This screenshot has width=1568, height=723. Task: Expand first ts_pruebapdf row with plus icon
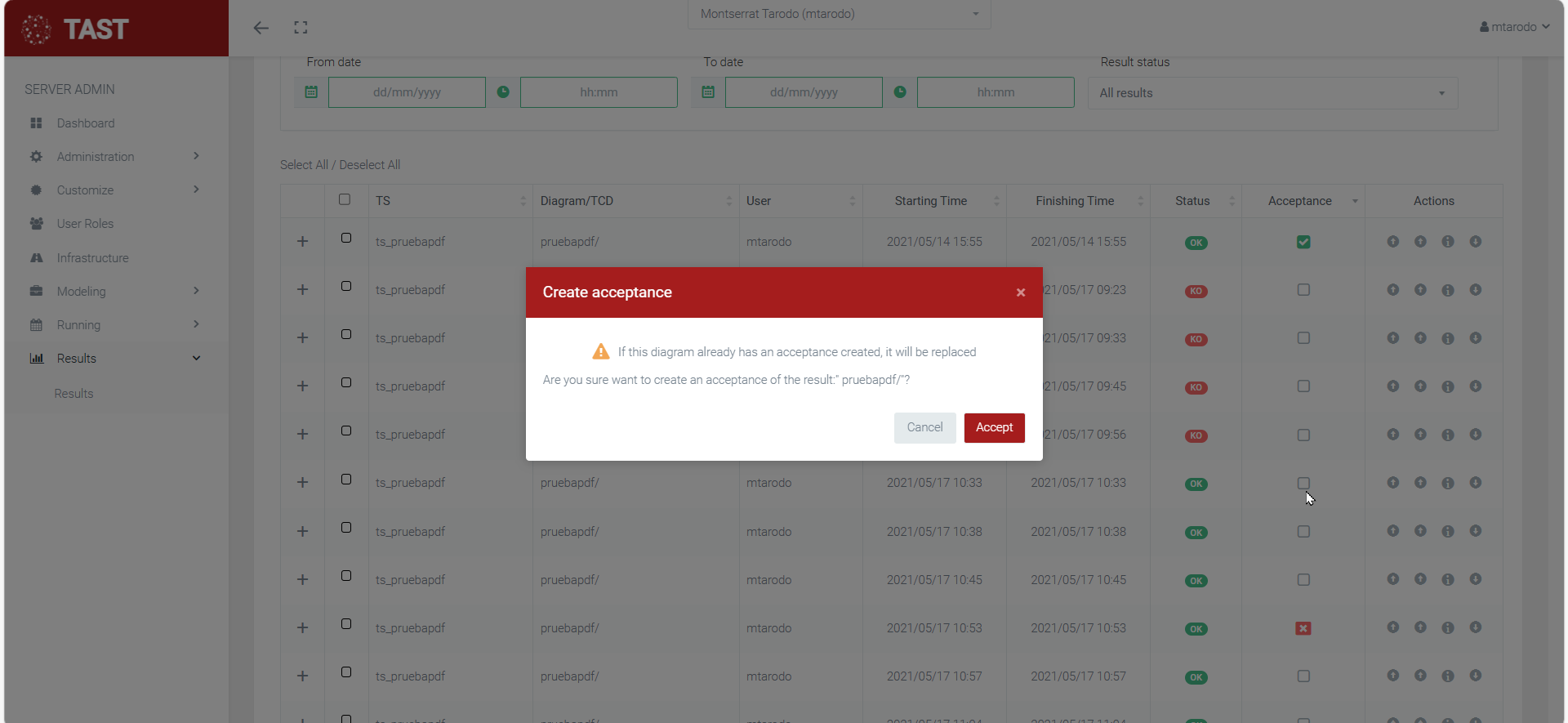(x=302, y=242)
